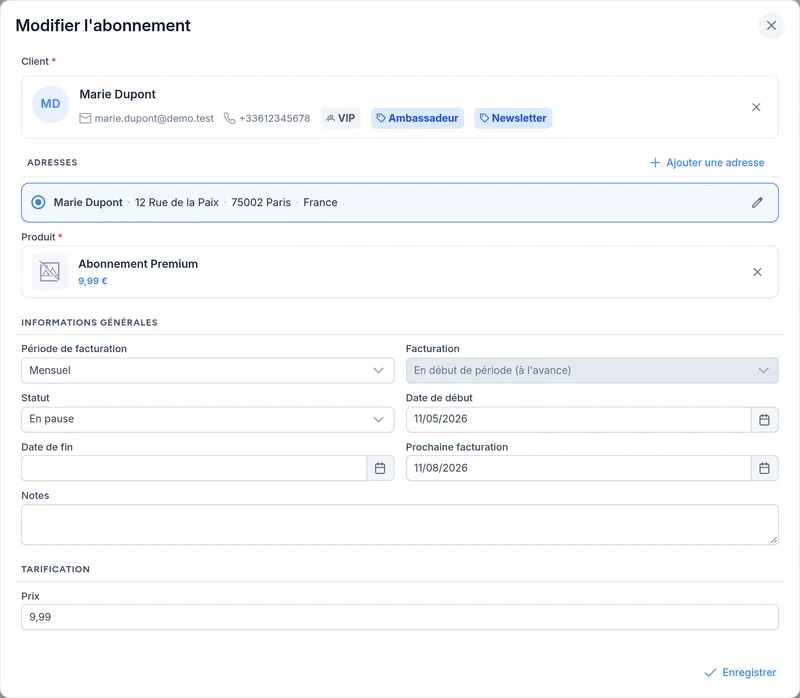The height and width of the screenshot is (698, 800).
Task: Remove client Marie Dupont with X icon
Action: 756,107
